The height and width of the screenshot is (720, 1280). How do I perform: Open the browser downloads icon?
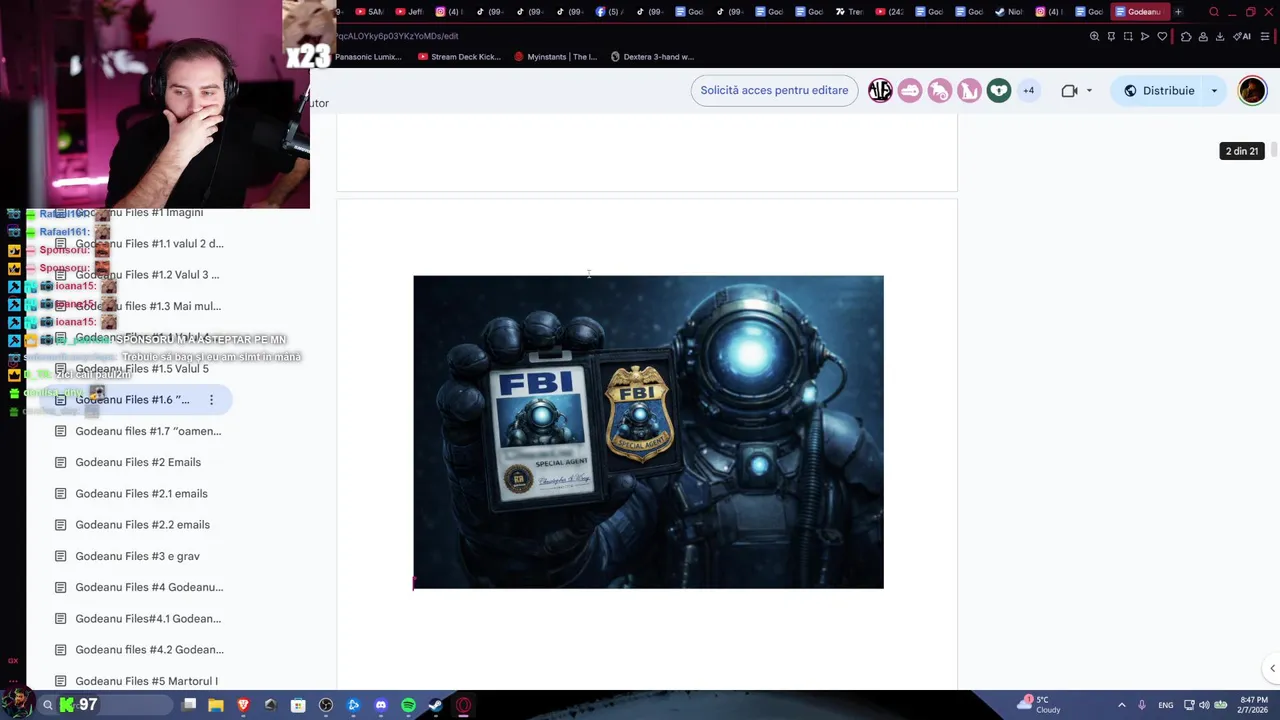1220,36
